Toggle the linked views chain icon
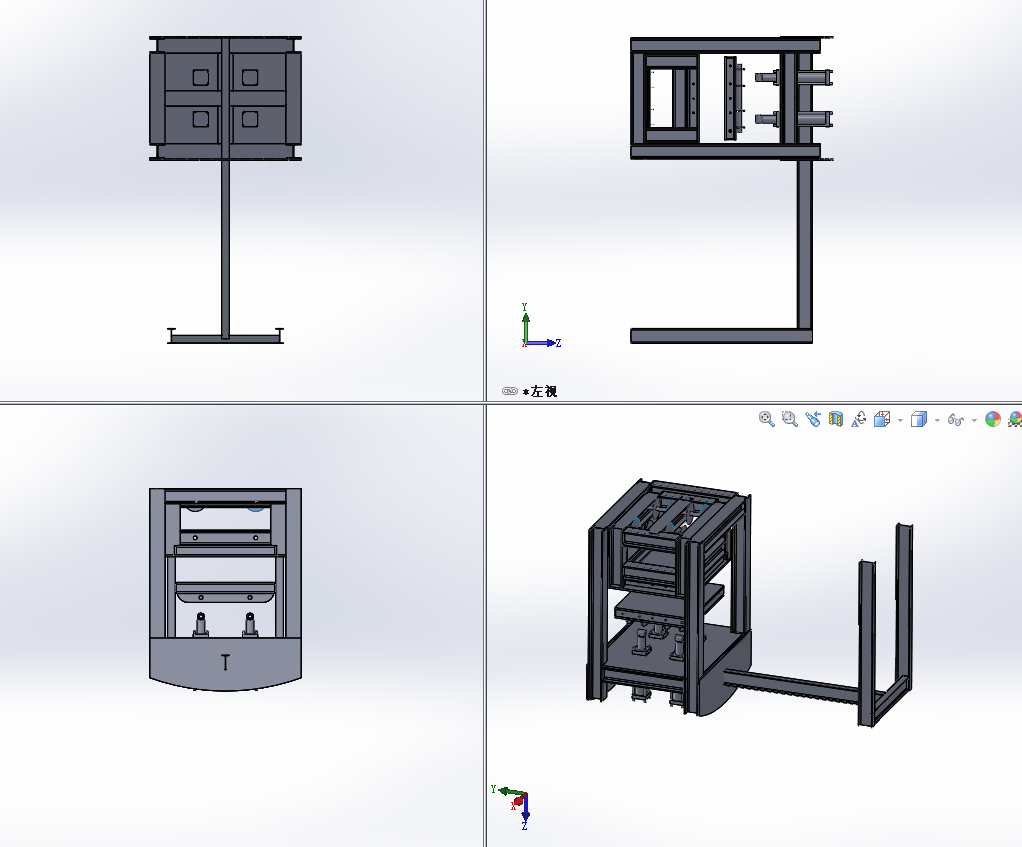 click(x=510, y=391)
